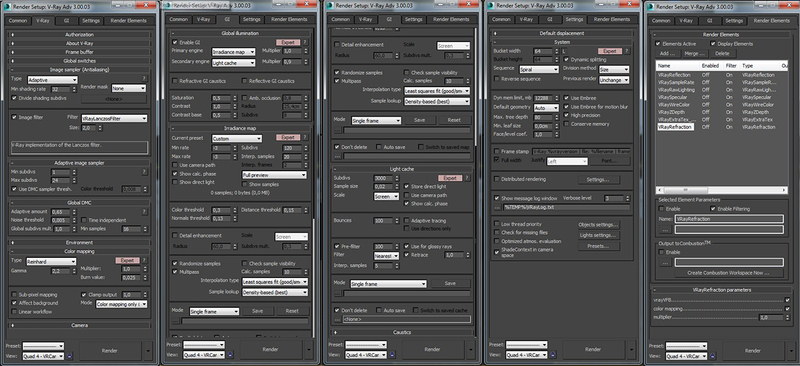Toggle Dynamic splitting checkbox
This screenshot has width=800, height=366.
point(566,60)
